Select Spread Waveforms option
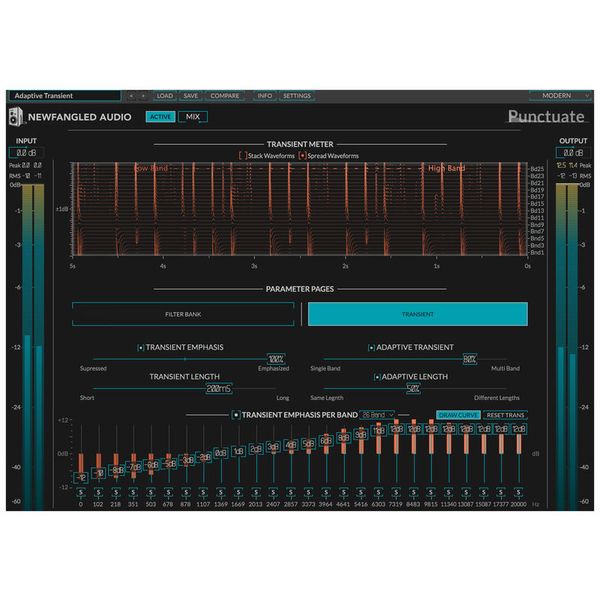This screenshot has width=600, height=600. pos(302,156)
